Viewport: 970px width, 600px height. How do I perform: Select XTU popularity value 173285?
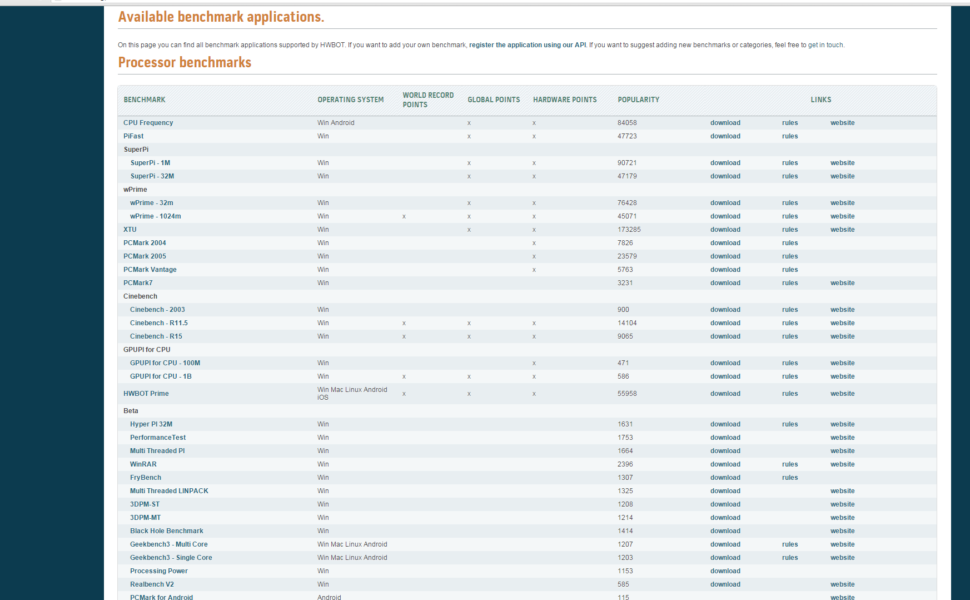629,229
